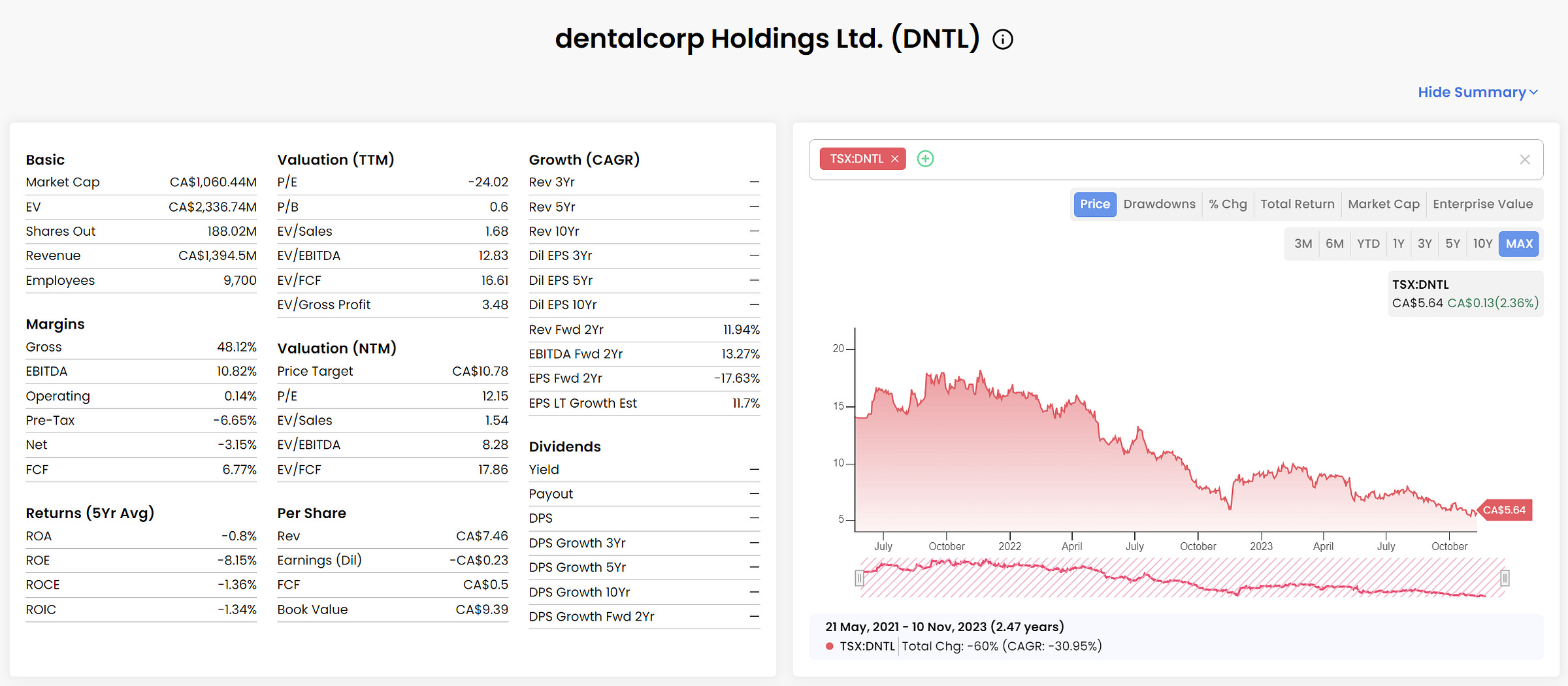Open the Enterprise Value tab
The height and width of the screenshot is (686, 1568).
1482,204
